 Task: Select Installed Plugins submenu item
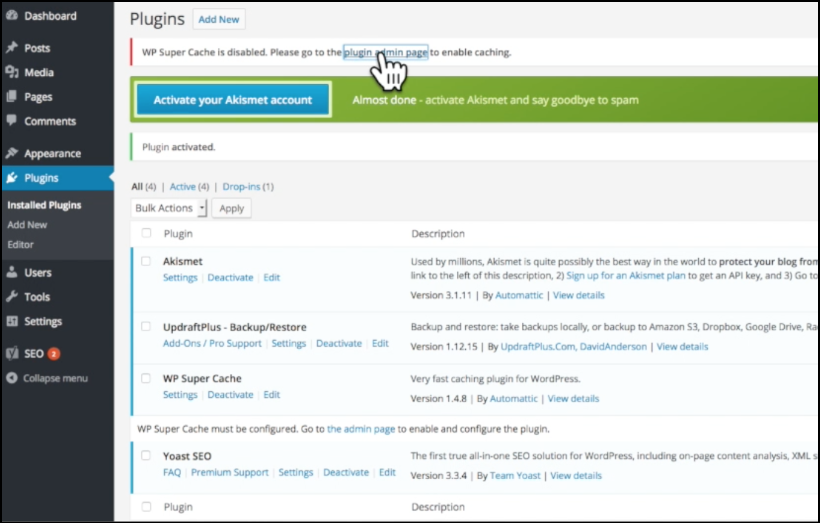click(44, 205)
